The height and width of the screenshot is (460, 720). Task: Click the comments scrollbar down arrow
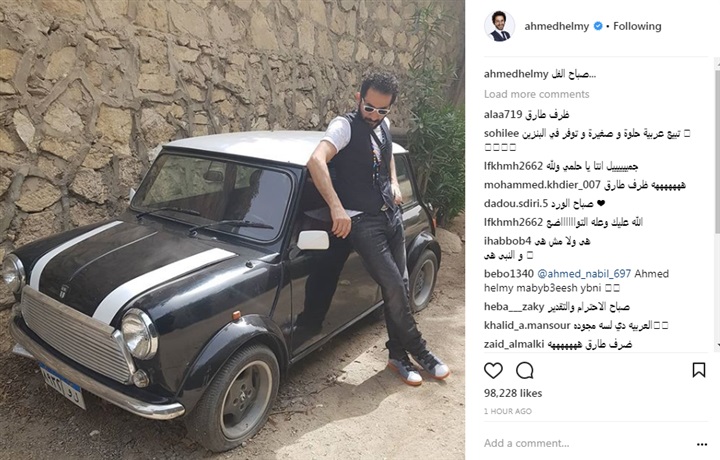[x=717, y=345]
